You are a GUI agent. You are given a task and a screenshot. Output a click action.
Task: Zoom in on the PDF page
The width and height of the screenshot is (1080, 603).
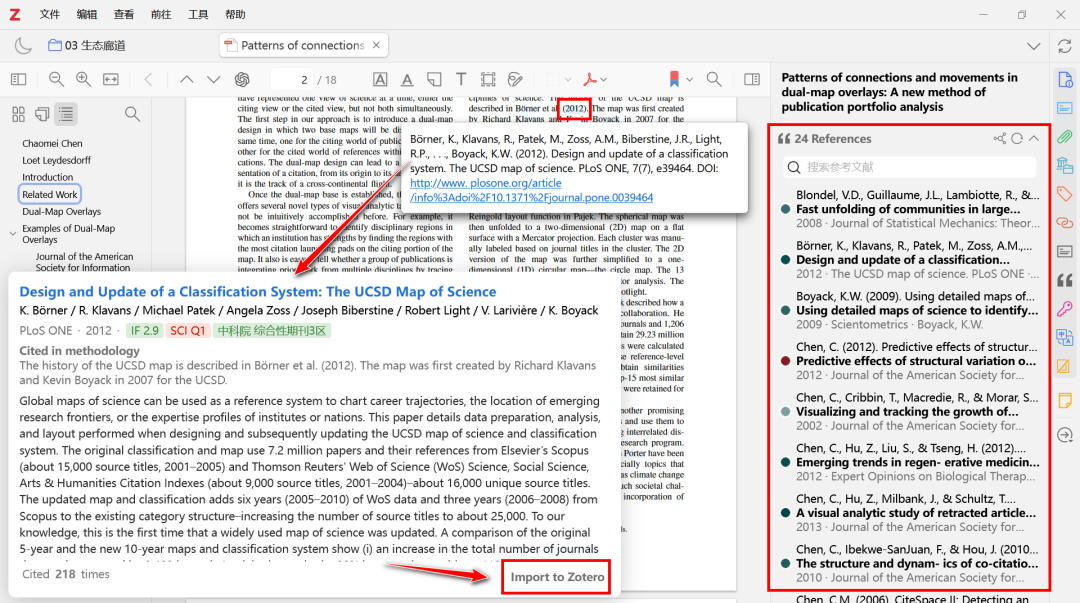click(x=83, y=79)
